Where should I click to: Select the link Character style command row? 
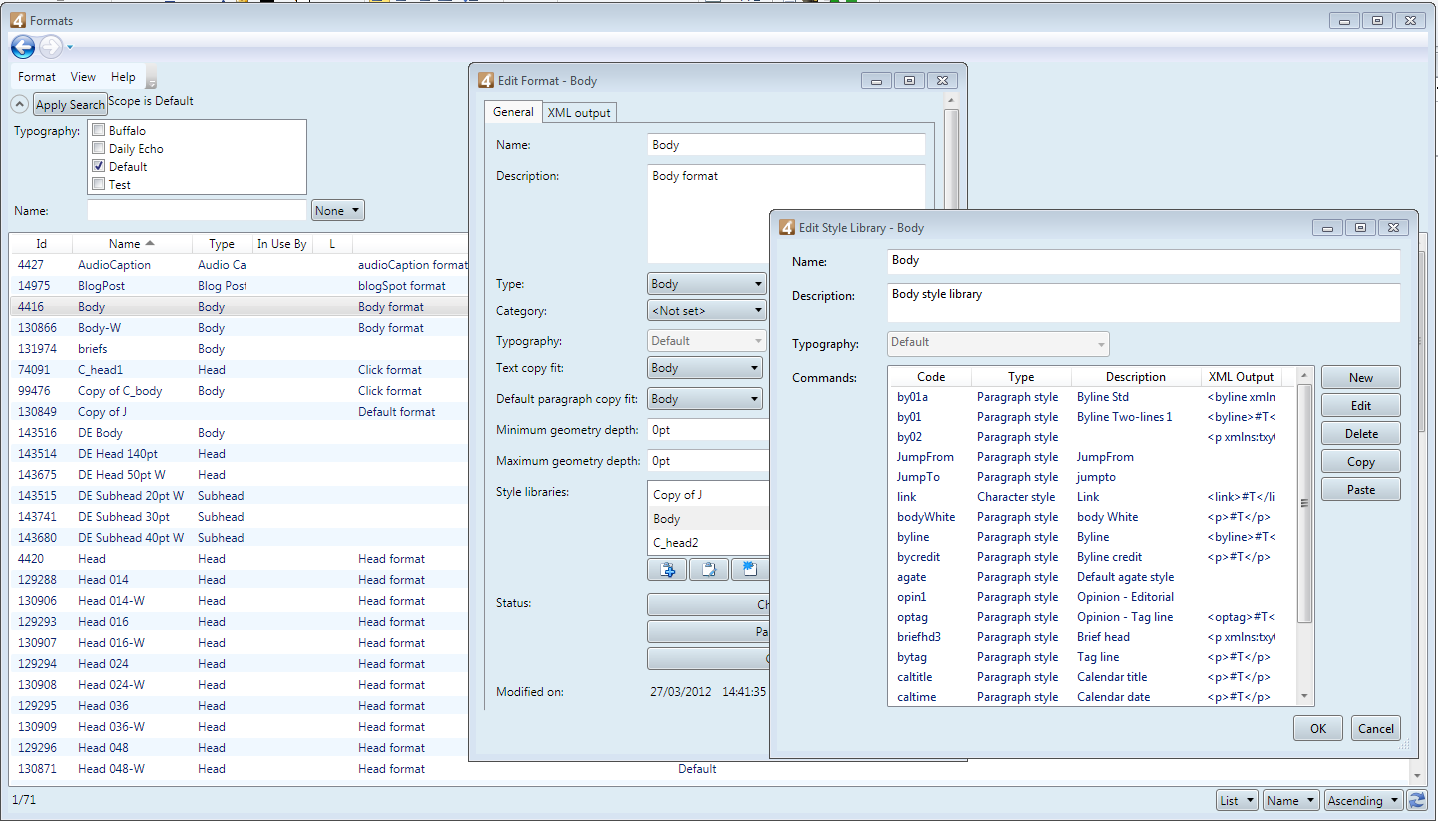click(1093, 497)
